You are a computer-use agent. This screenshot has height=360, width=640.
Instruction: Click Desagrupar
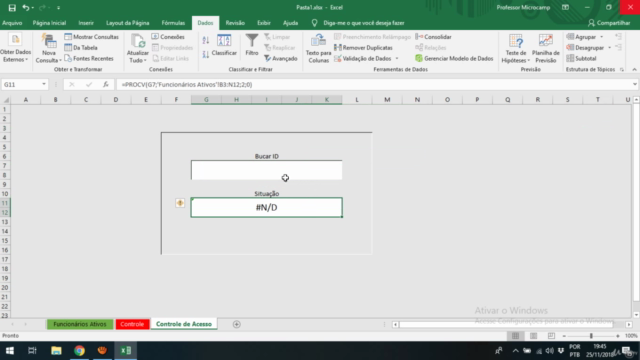tap(585, 47)
